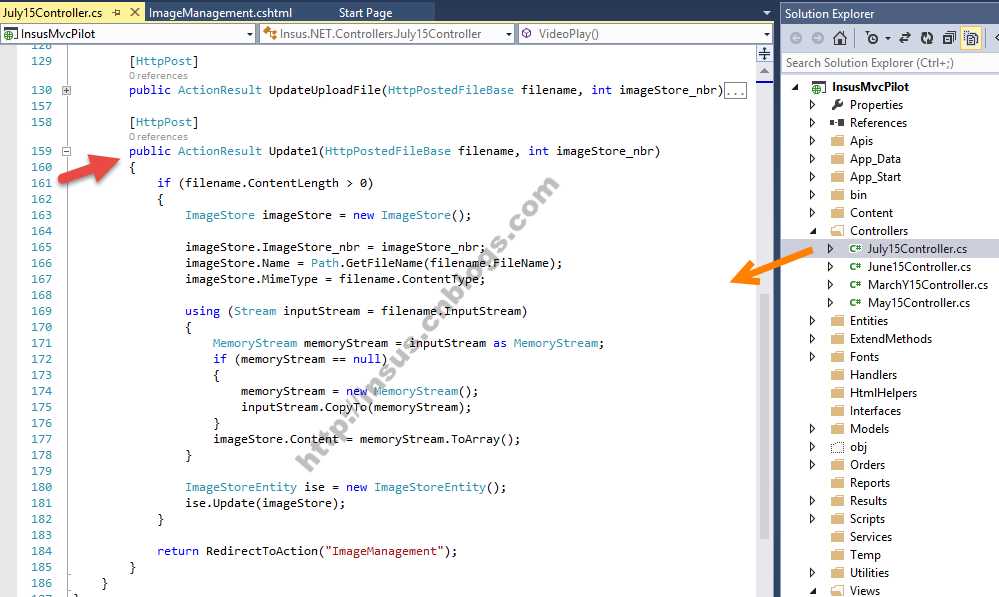Click the editor split window handle
The width and height of the screenshot is (999, 597).
(x=765, y=54)
